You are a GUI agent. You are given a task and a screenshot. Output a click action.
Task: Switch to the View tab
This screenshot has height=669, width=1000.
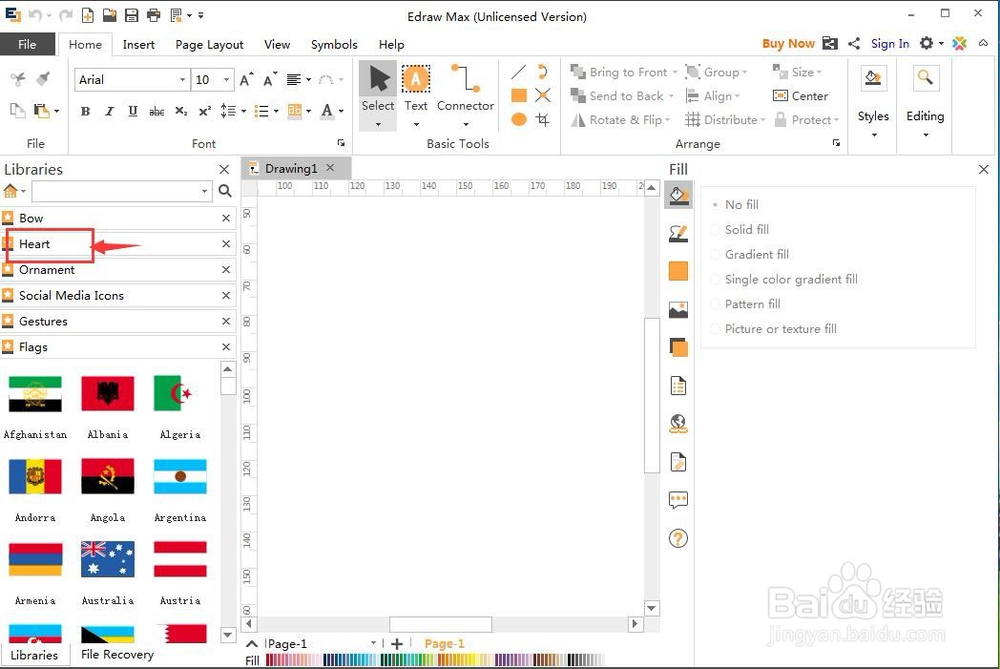(277, 45)
